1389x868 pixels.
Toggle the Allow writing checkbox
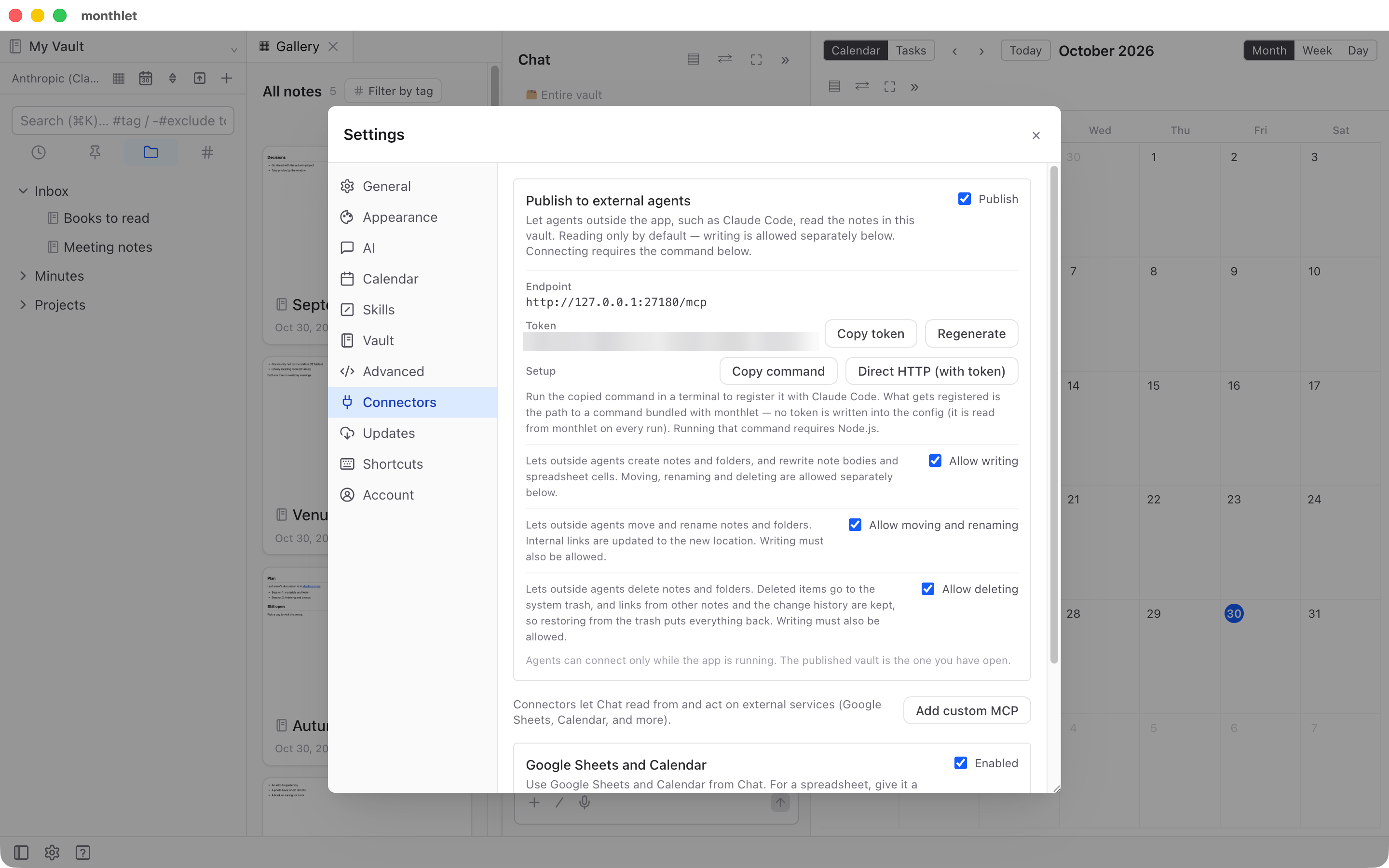coord(935,461)
